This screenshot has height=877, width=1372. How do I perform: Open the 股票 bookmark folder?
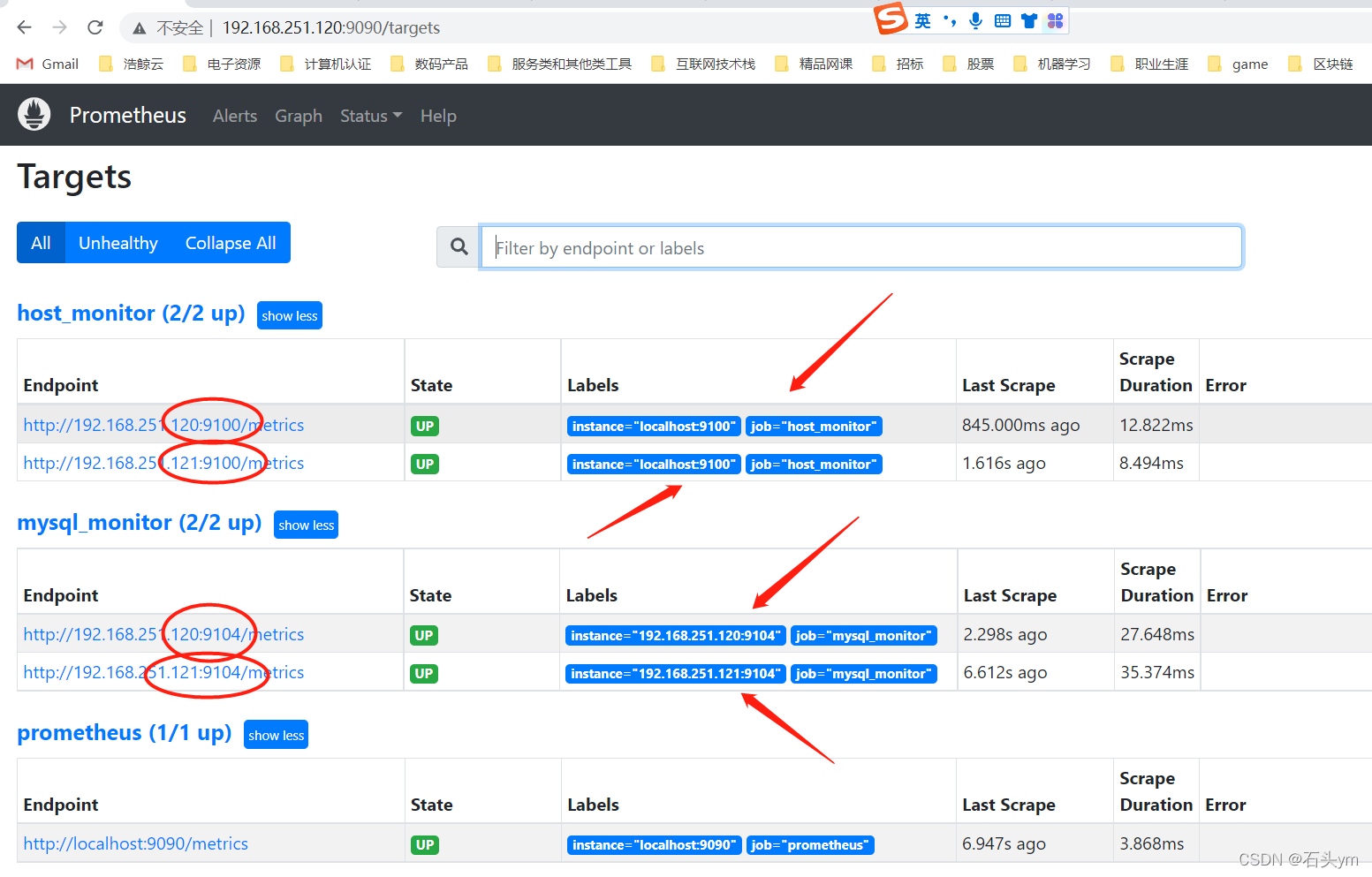tap(968, 64)
